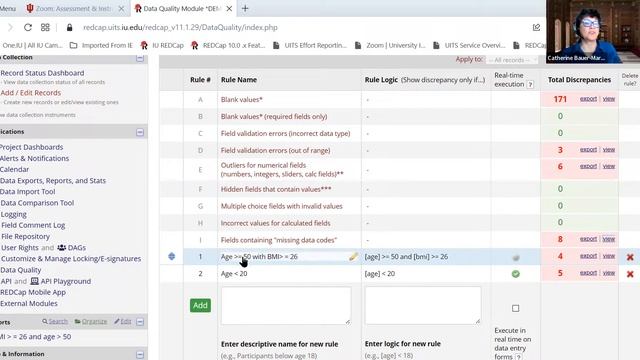
Task: Collapse the Data Collection panel
Action: [140, 58]
